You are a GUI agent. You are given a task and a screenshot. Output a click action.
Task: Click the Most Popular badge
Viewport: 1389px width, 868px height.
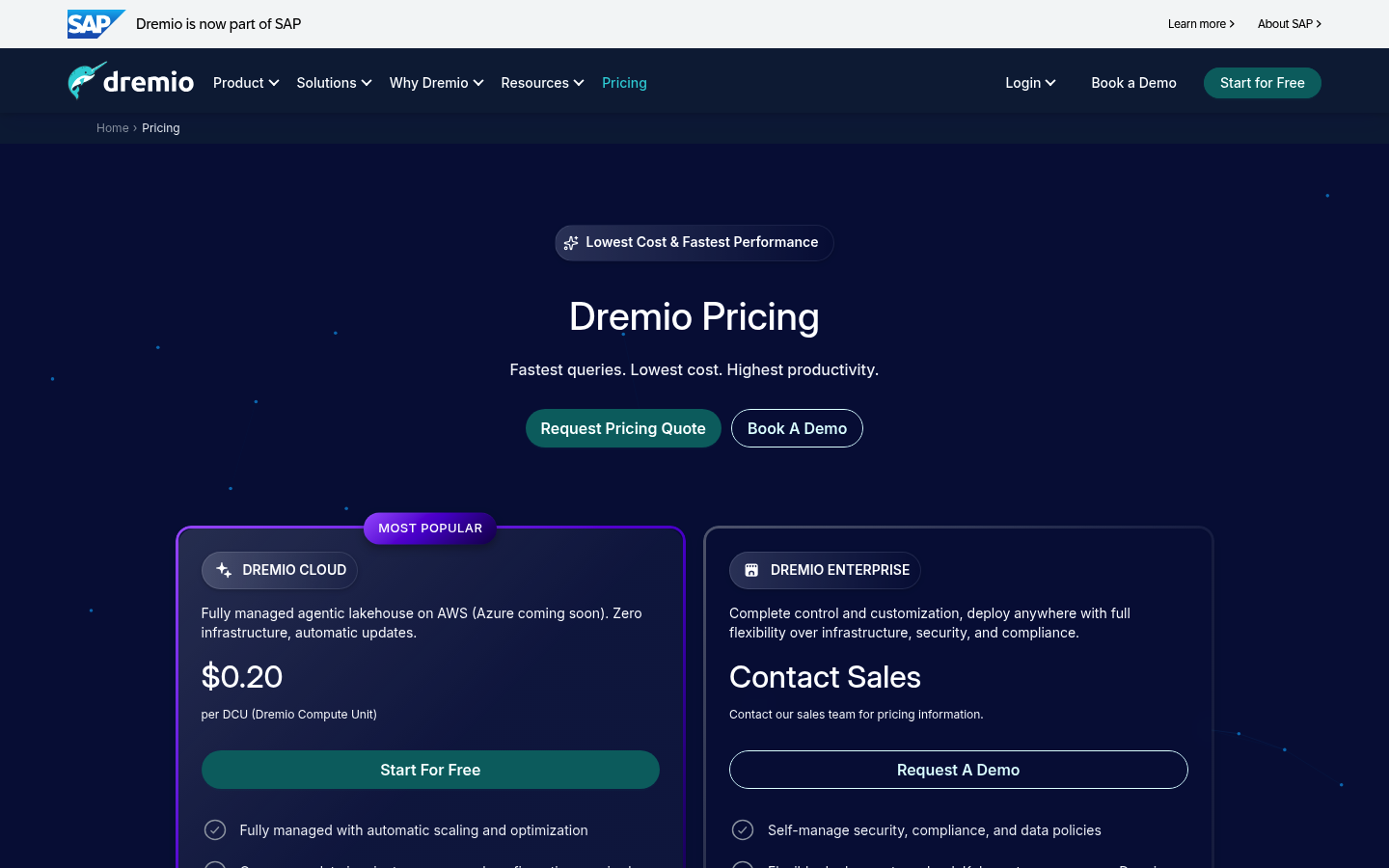(430, 529)
